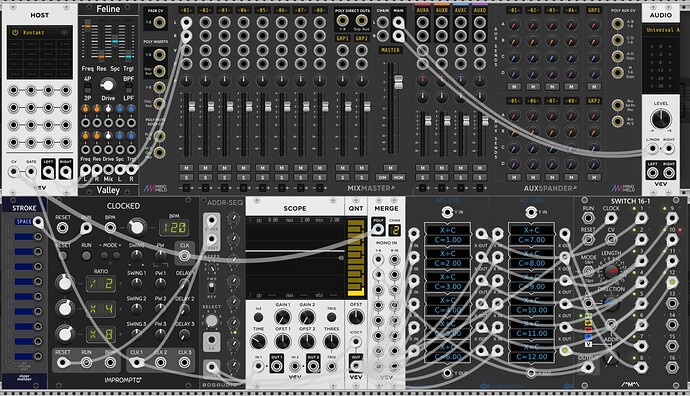
Task: Click the DIM button on master
Action: (x=383, y=177)
